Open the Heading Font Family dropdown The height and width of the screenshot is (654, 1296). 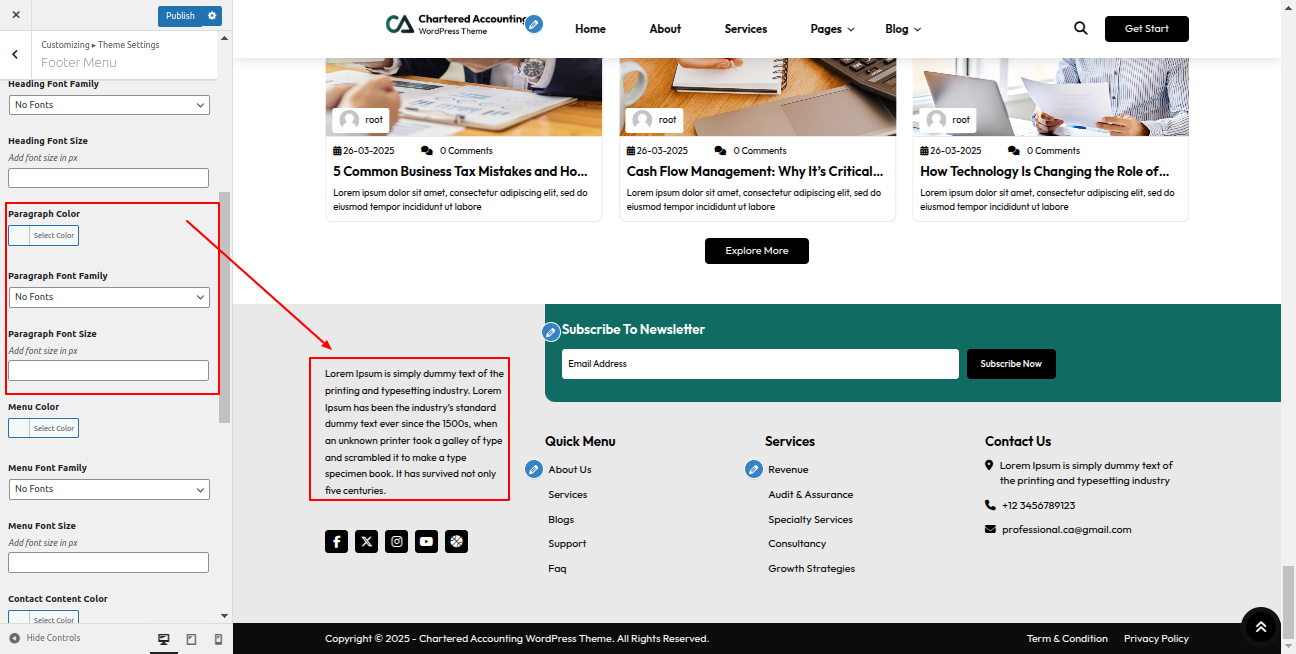click(109, 105)
